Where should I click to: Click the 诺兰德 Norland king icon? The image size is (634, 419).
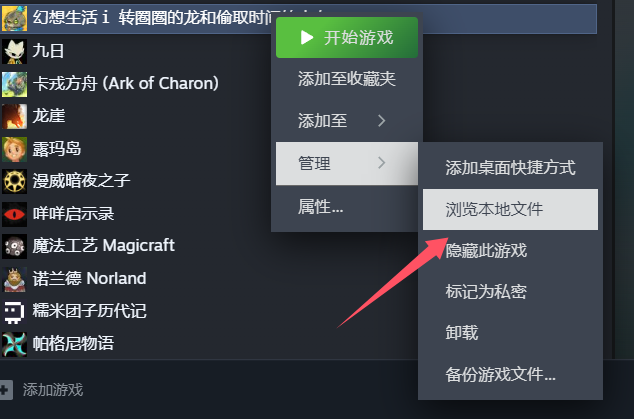coord(14,279)
